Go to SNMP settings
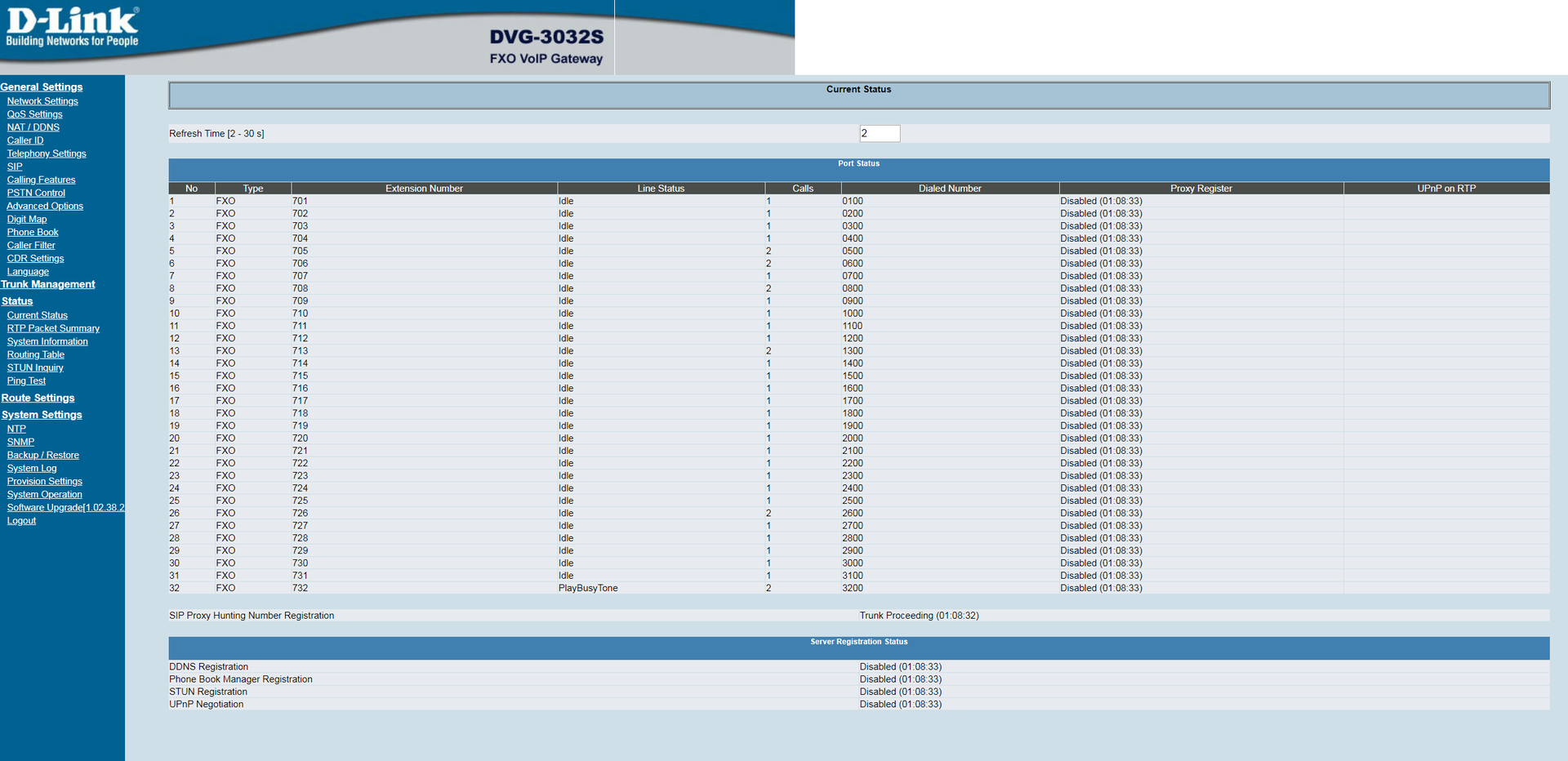This screenshot has width=1568, height=761. pyautogui.click(x=20, y=442)
